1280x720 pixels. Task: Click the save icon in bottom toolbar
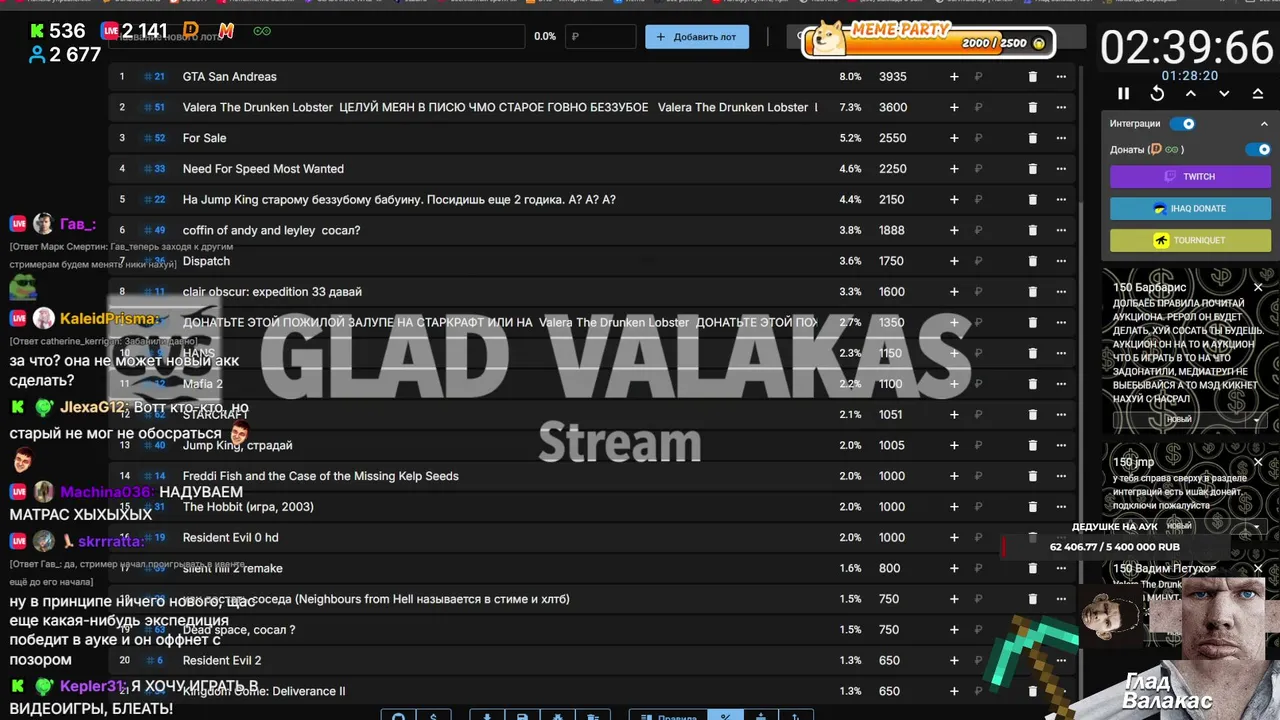click(522, 714)
